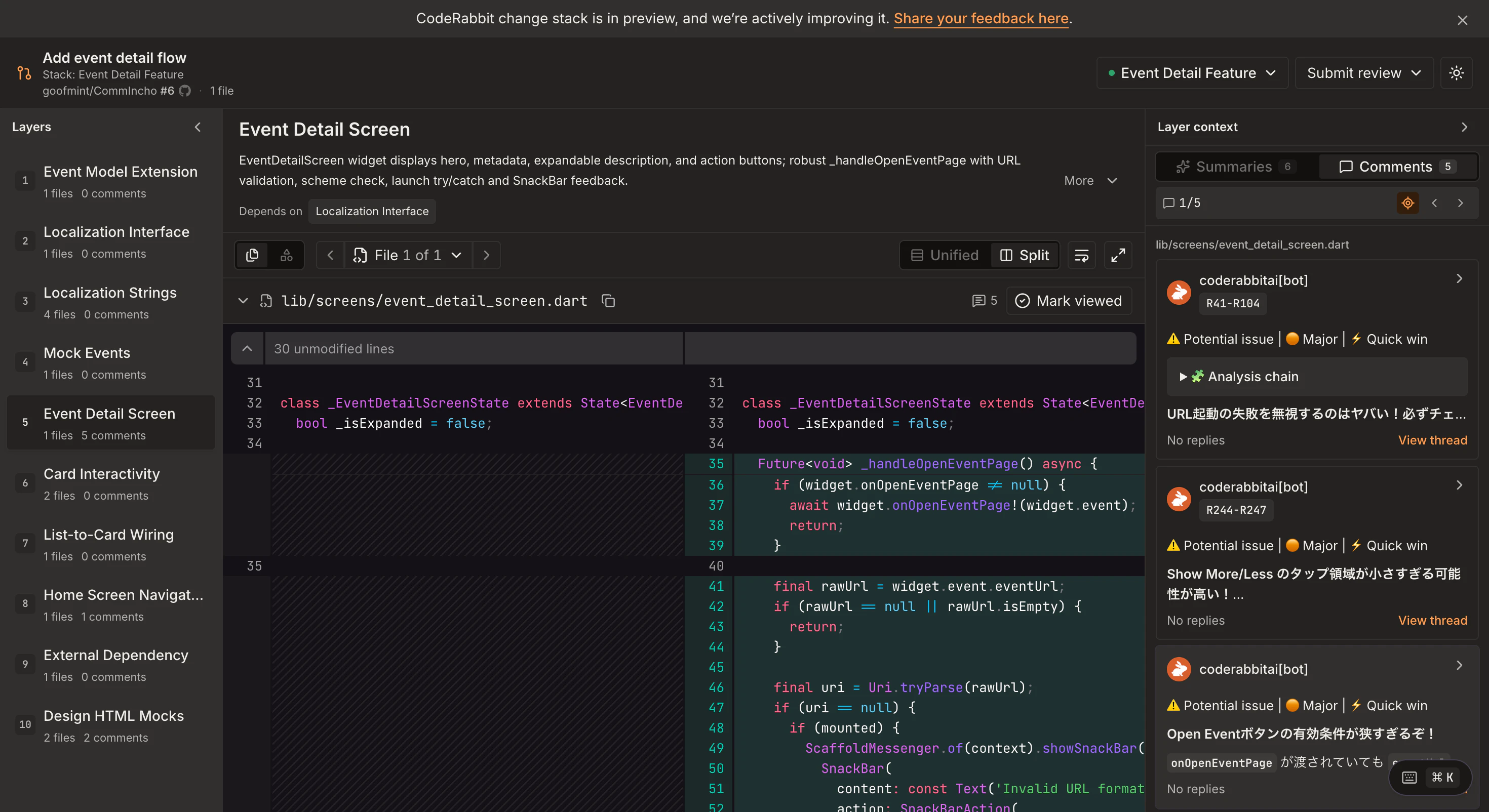This screenshot has width=1489, height=812.
Task: Open the Localization Strings layer
Action: [x=111, y=302]
